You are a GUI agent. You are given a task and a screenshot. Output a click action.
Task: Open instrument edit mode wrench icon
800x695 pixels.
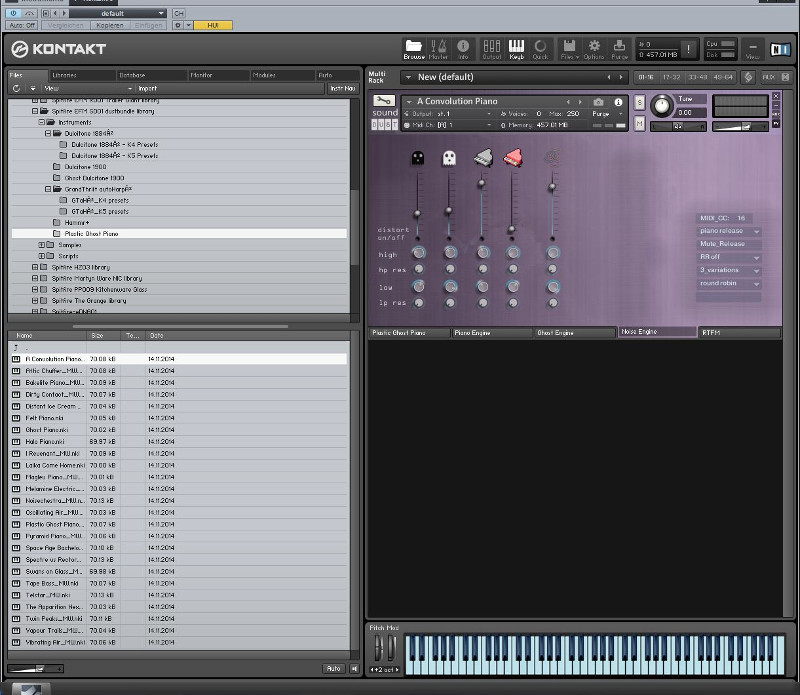(x=384, y=100)
